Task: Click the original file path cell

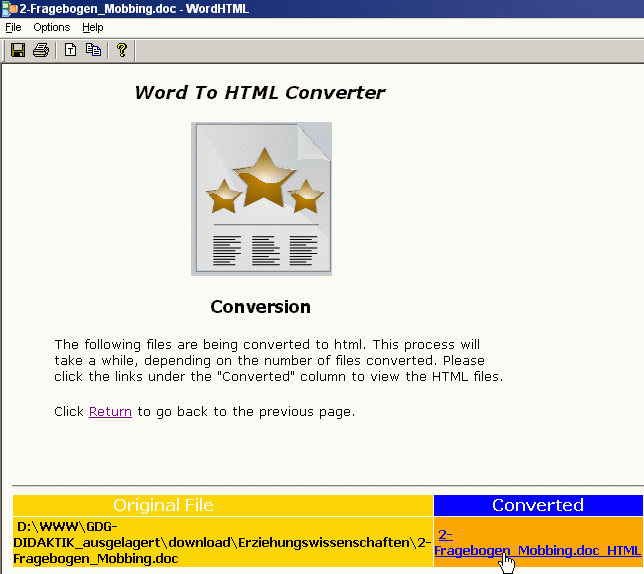Action: point(222,542)
